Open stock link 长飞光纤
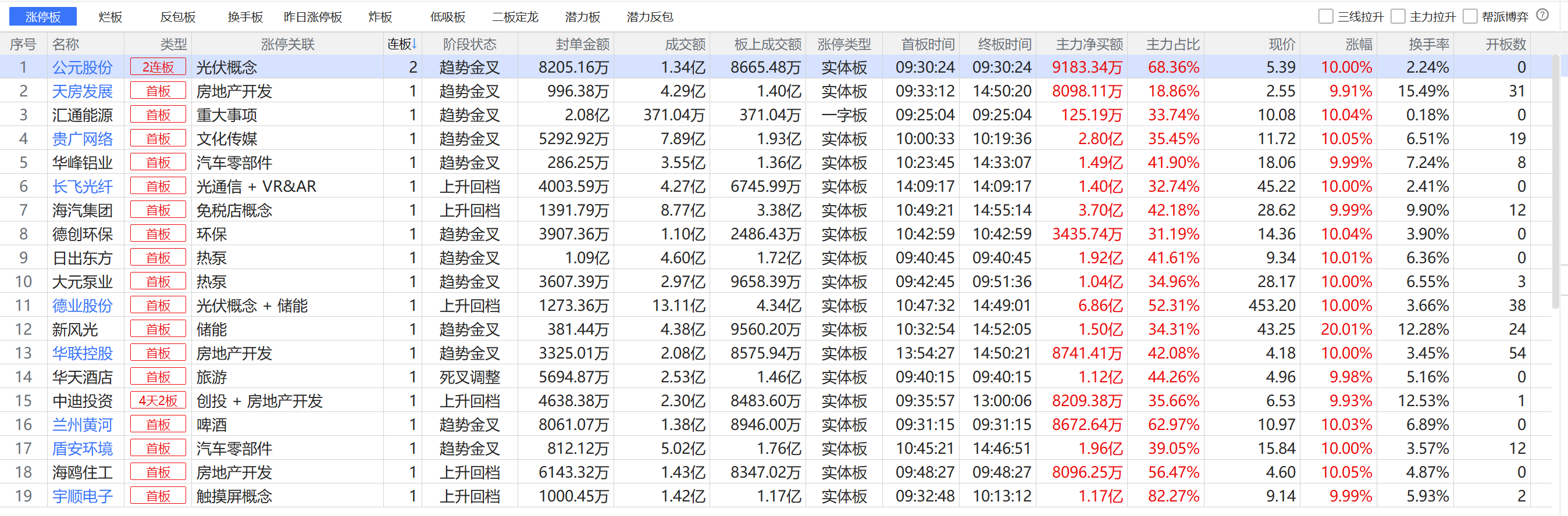1568x516 pixels. [82, 186]
